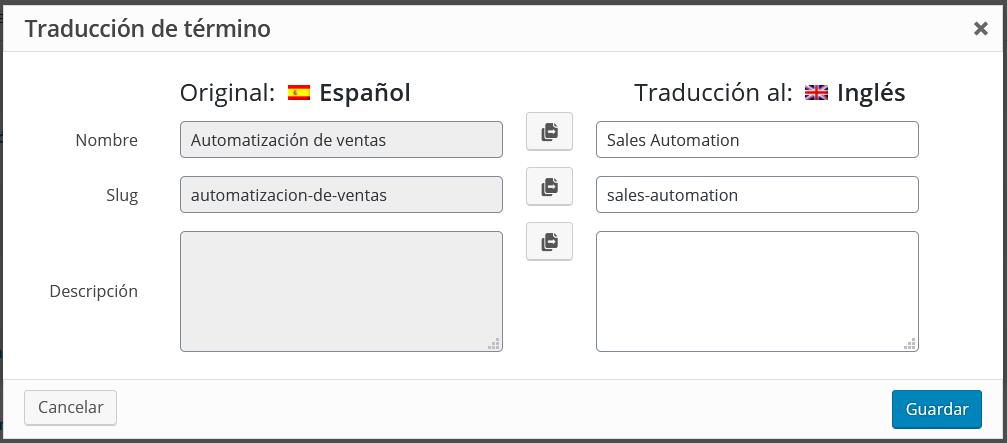Select the original "automatizacion-de-ventas" slug field

click(x=341, y=195)
